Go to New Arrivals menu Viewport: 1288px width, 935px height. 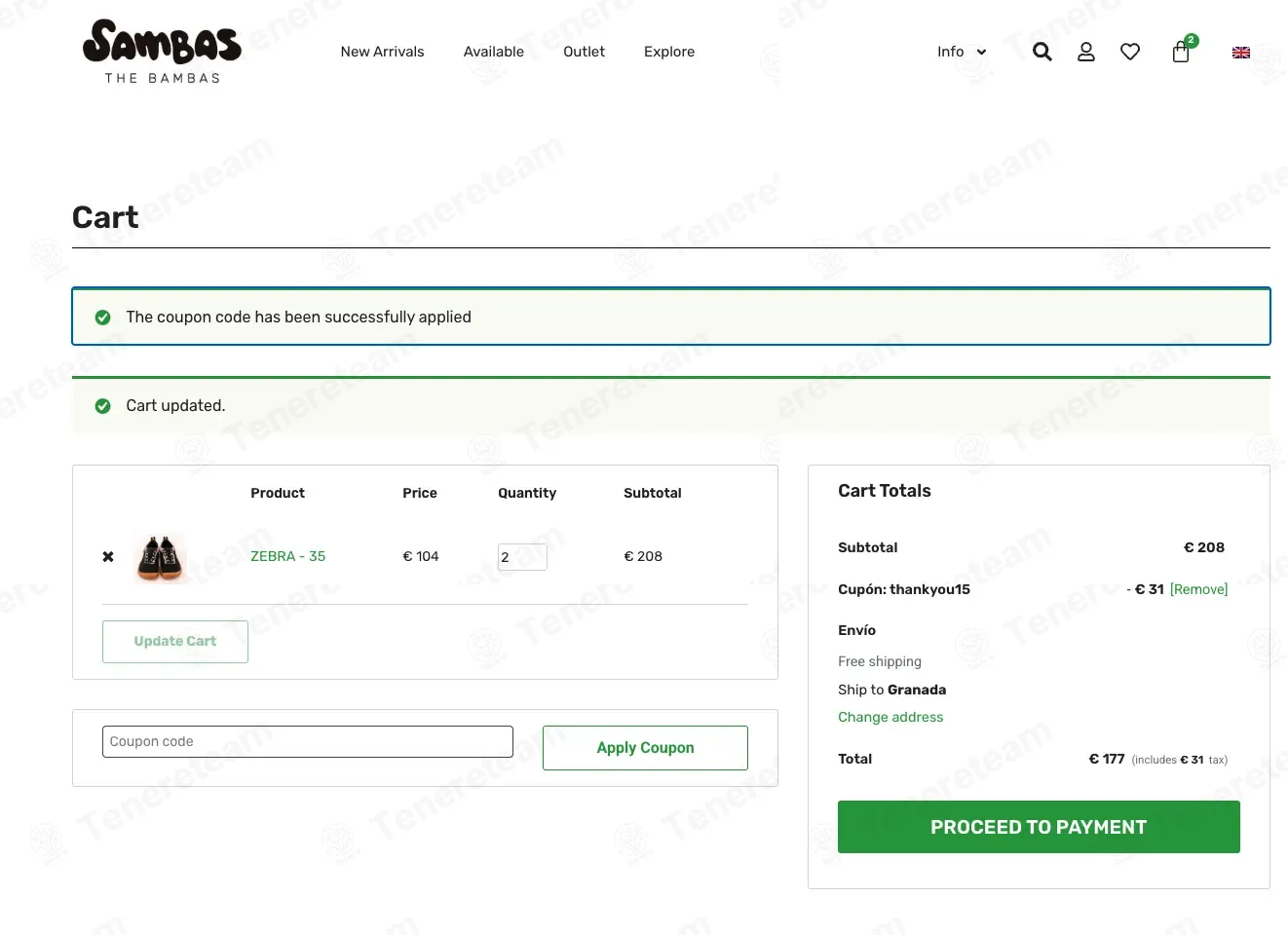(382, 52)
